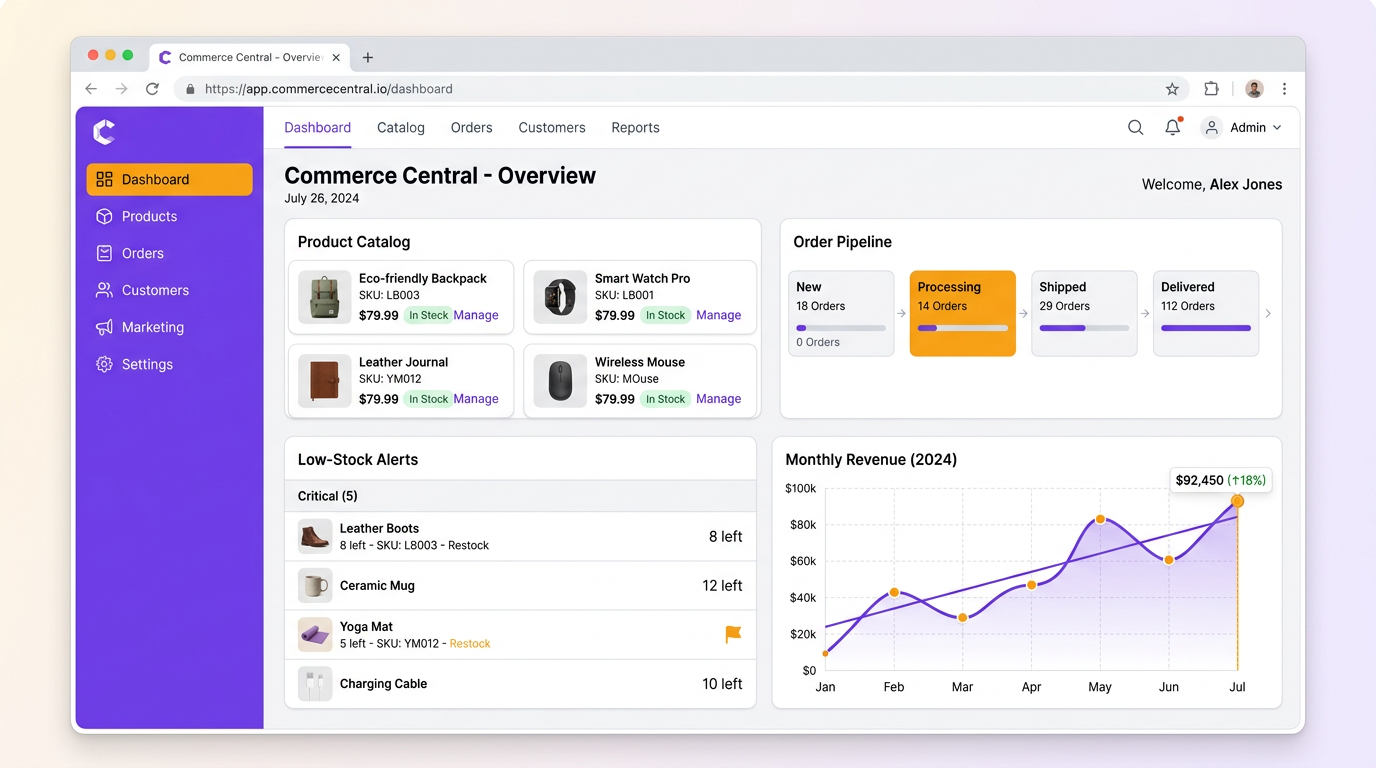Switch to the Catalog tab
The width and height of the screenshot is (1376, 768).
click(x=401, y=128)
